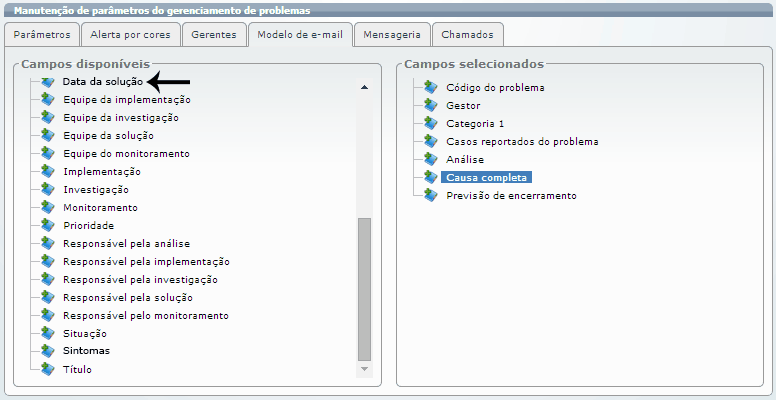The width and height of the screenshot is (776, 400).
Task: Open the Alerta por cores tab
Action: [130, 35]
